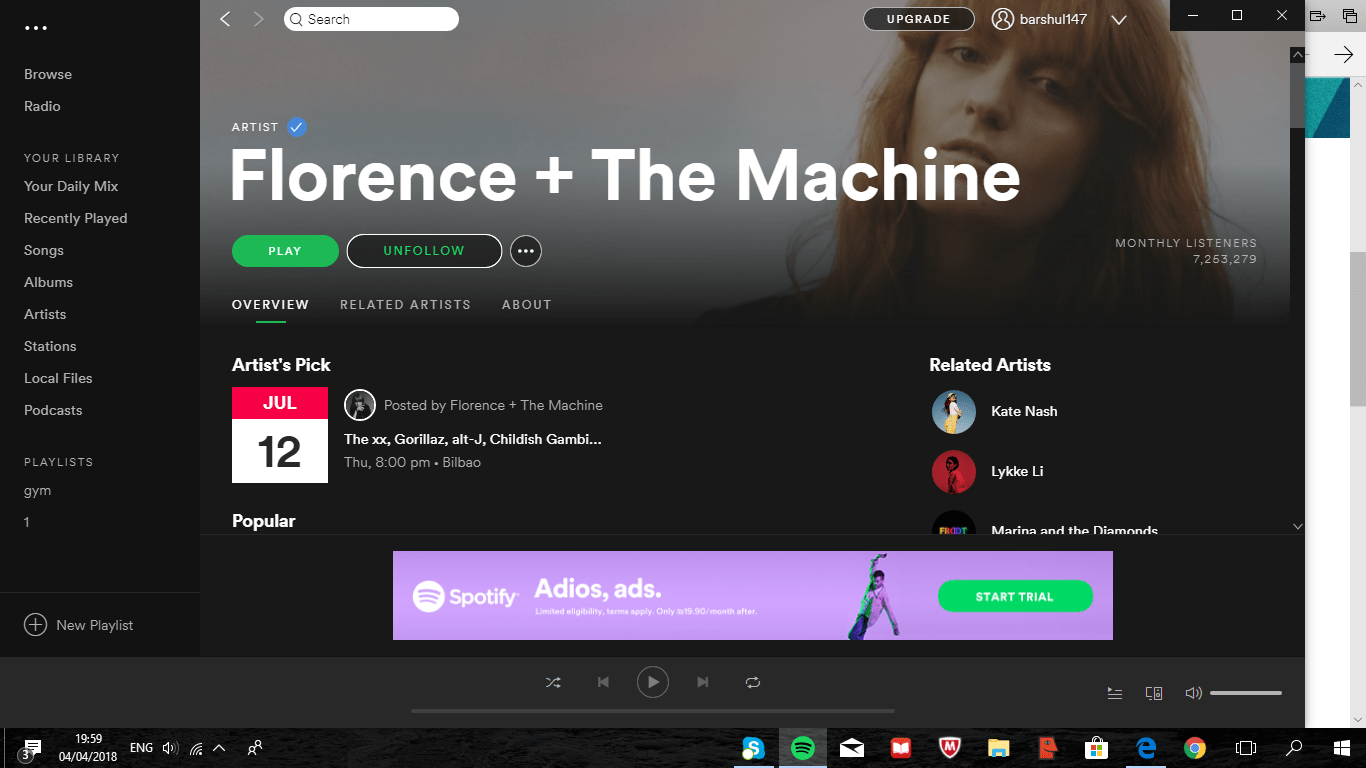This screenshot has height=768, width=1366.
Task: Click the plus icon for New Playlist
Action: coord(35,625)
